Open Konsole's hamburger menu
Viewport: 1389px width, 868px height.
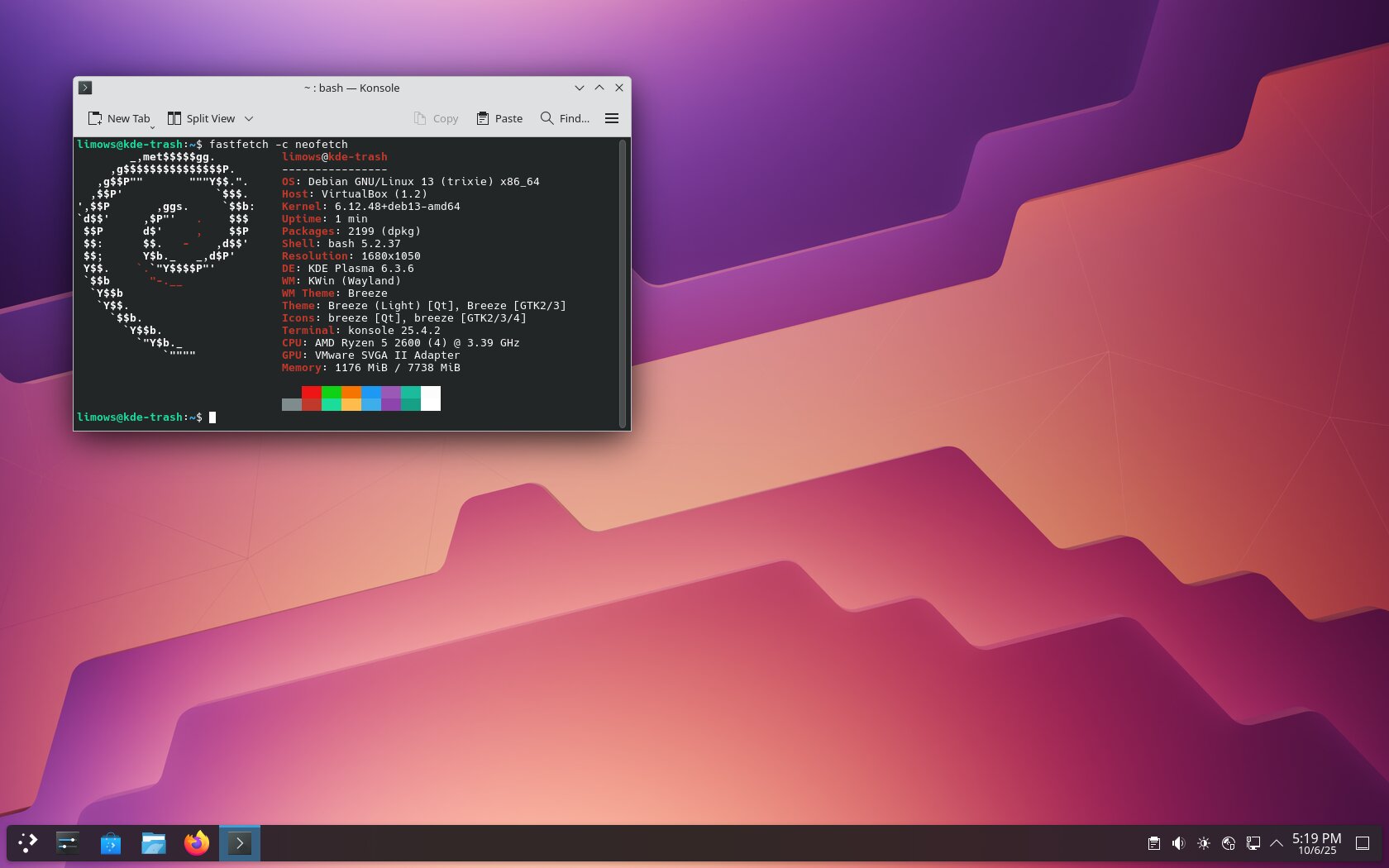[x=612, y=119]
